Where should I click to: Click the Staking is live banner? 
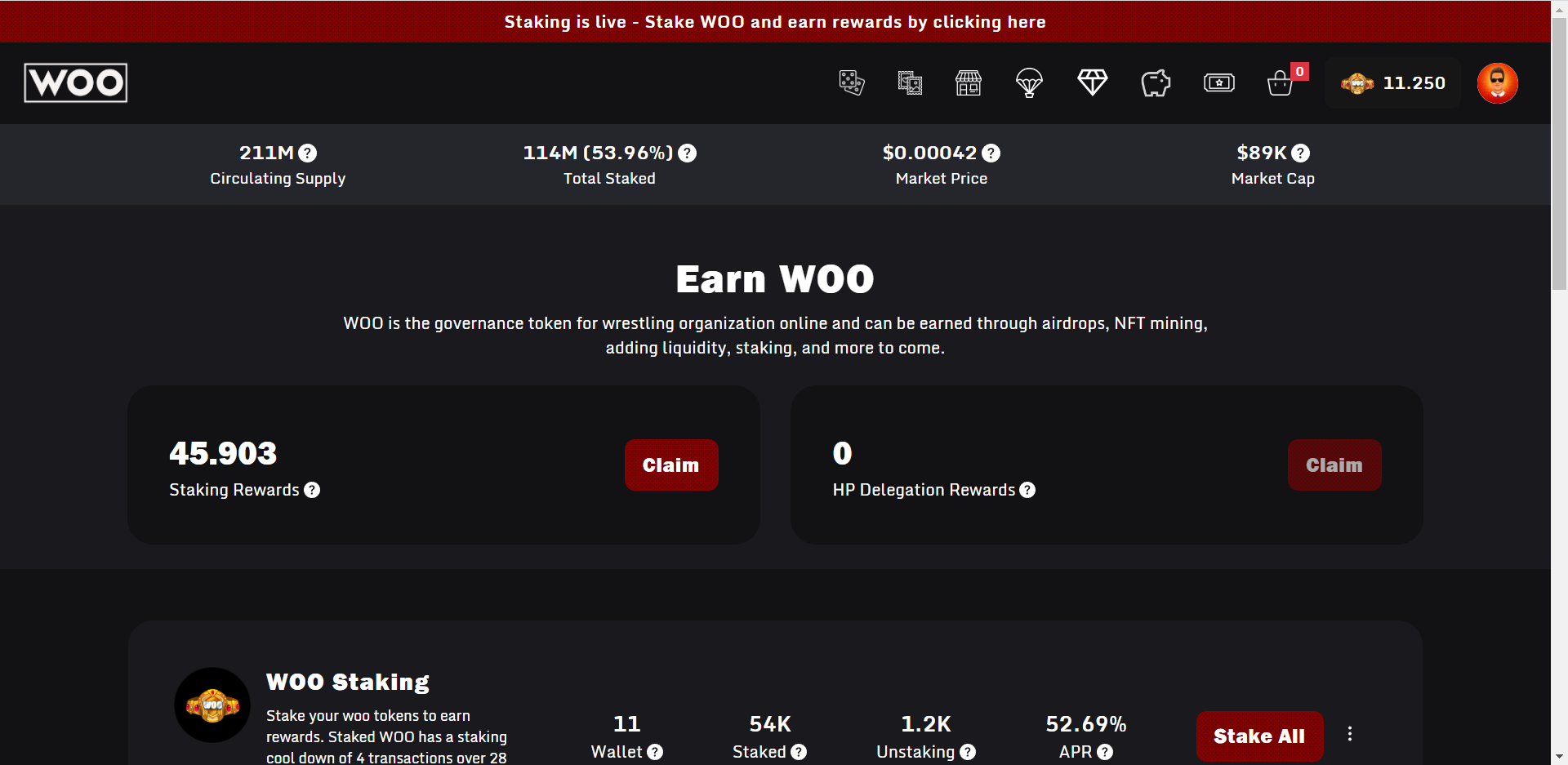(775, 22)
